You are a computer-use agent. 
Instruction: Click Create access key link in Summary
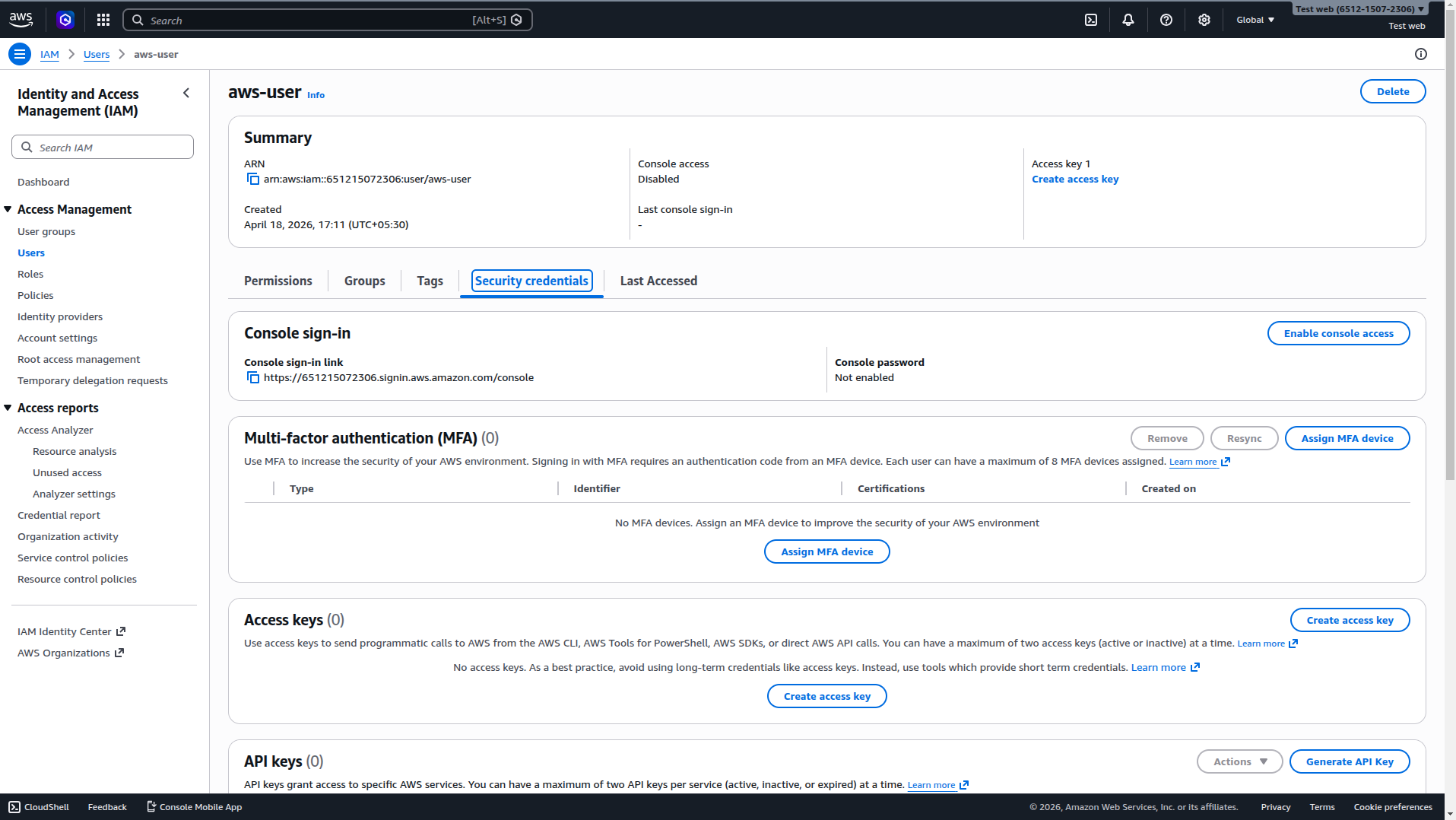coord(1075,179)
